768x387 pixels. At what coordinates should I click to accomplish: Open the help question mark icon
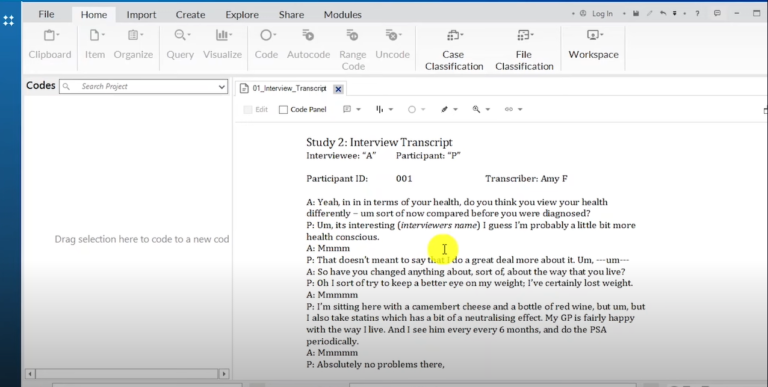697,14
